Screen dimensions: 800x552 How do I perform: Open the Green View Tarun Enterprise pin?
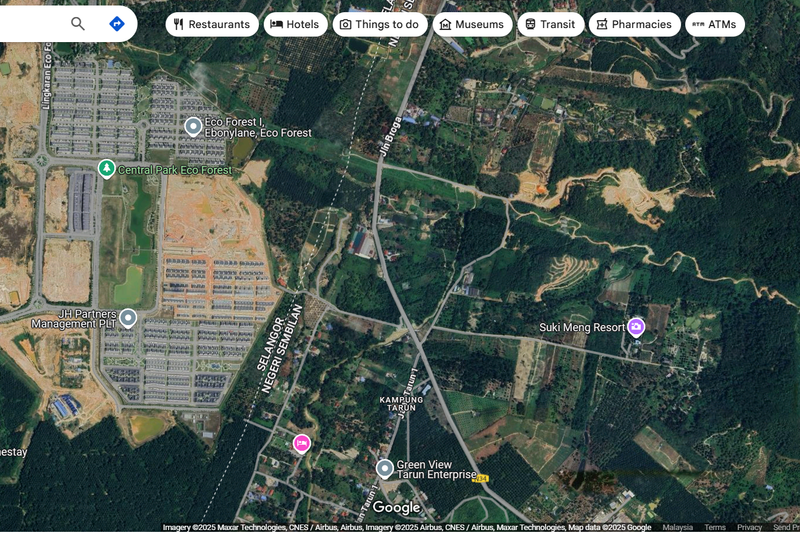[385, 468]
